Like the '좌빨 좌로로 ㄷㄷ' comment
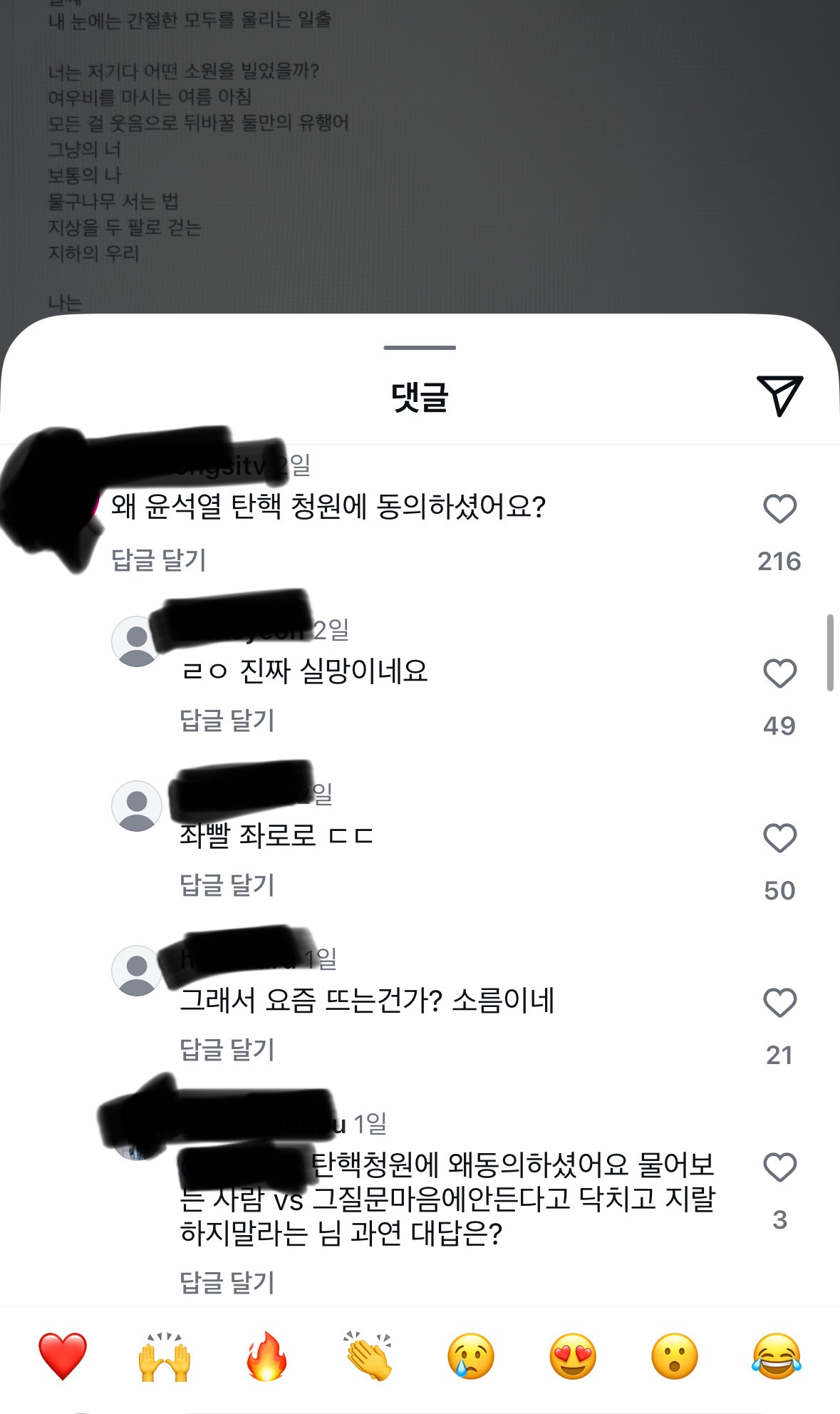This screenshot has height=1414, width=840. (x=779, y=838)
